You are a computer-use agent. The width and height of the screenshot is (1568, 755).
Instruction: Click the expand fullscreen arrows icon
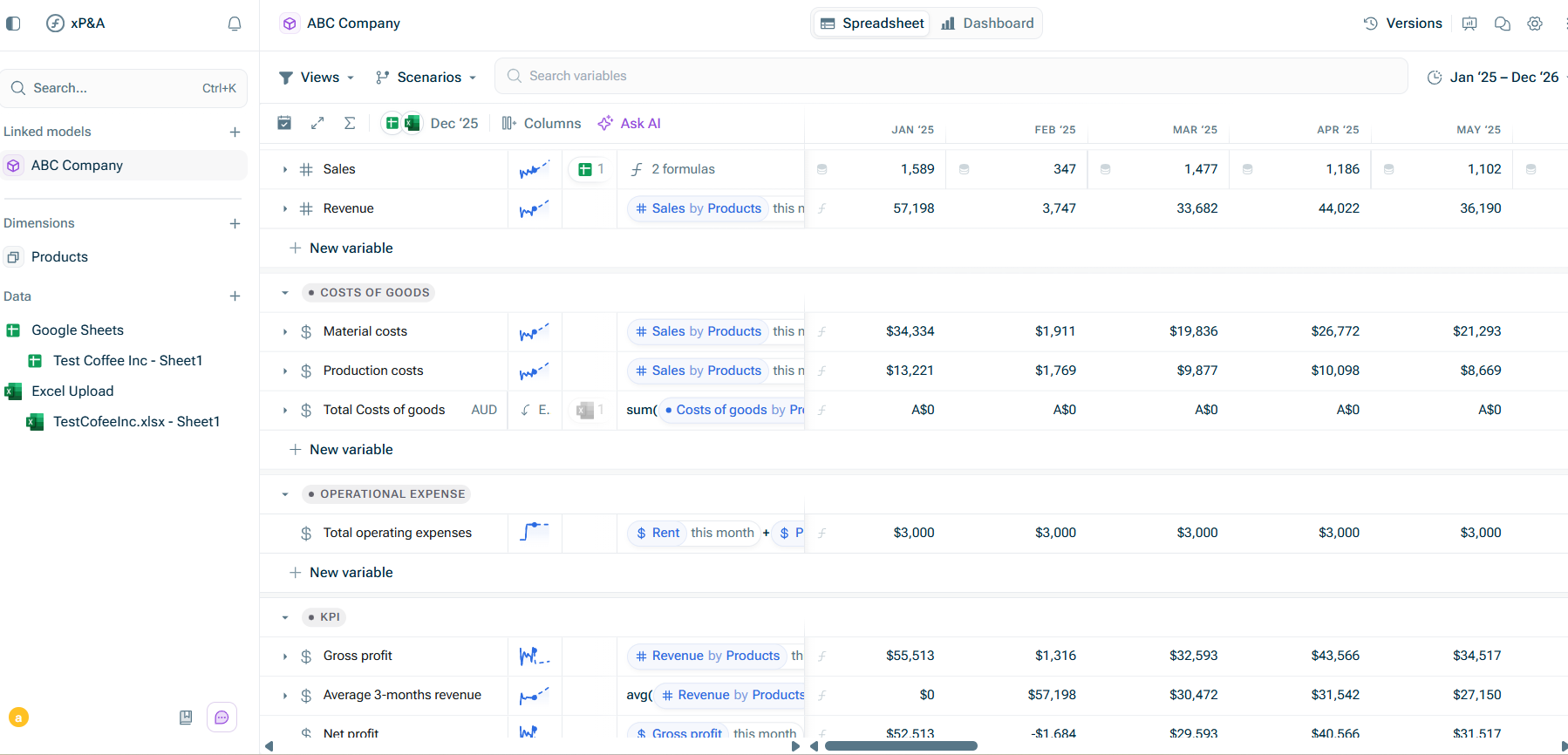click(x=317, y=123)
